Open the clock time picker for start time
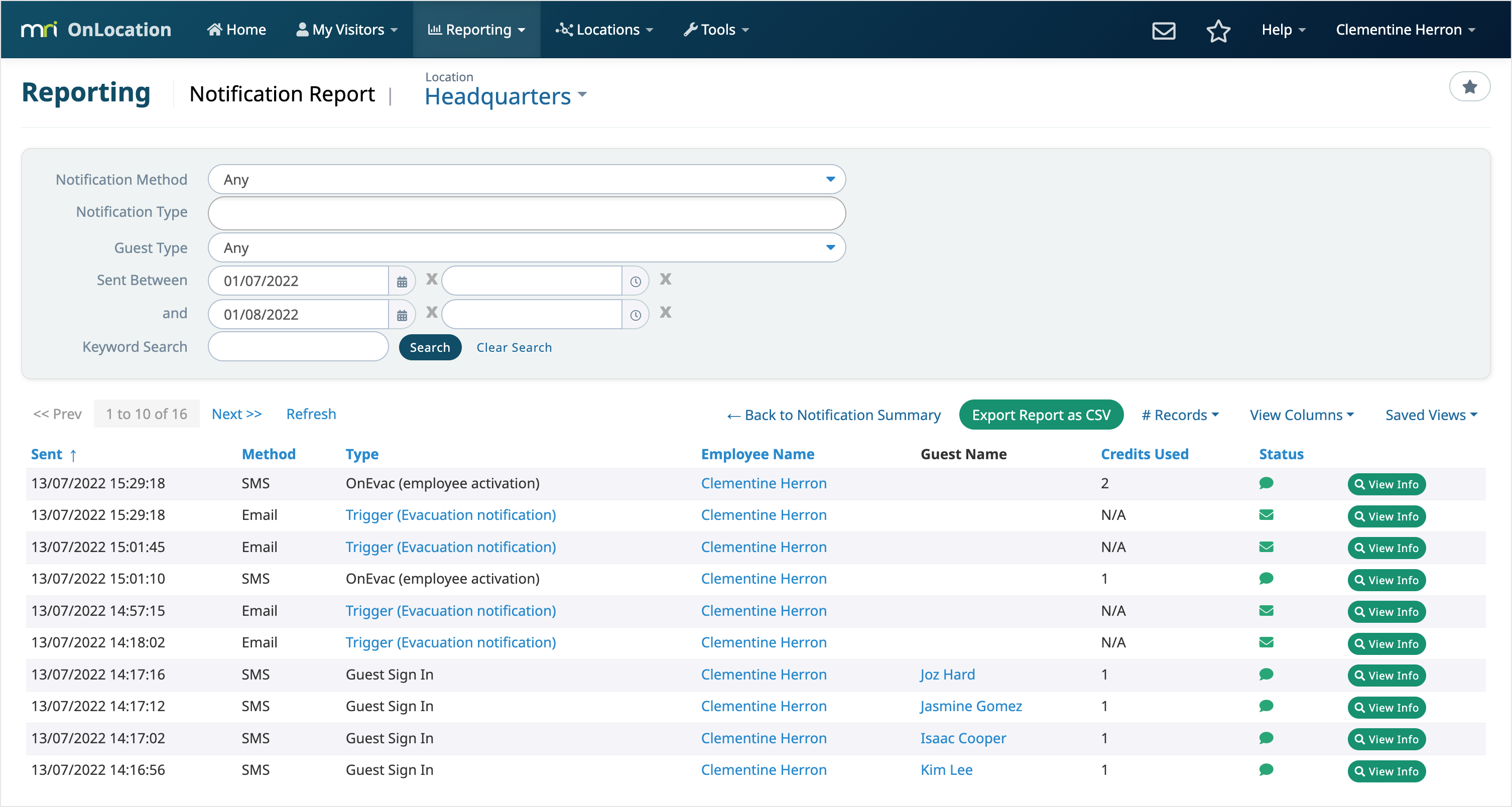 (635, 281)
